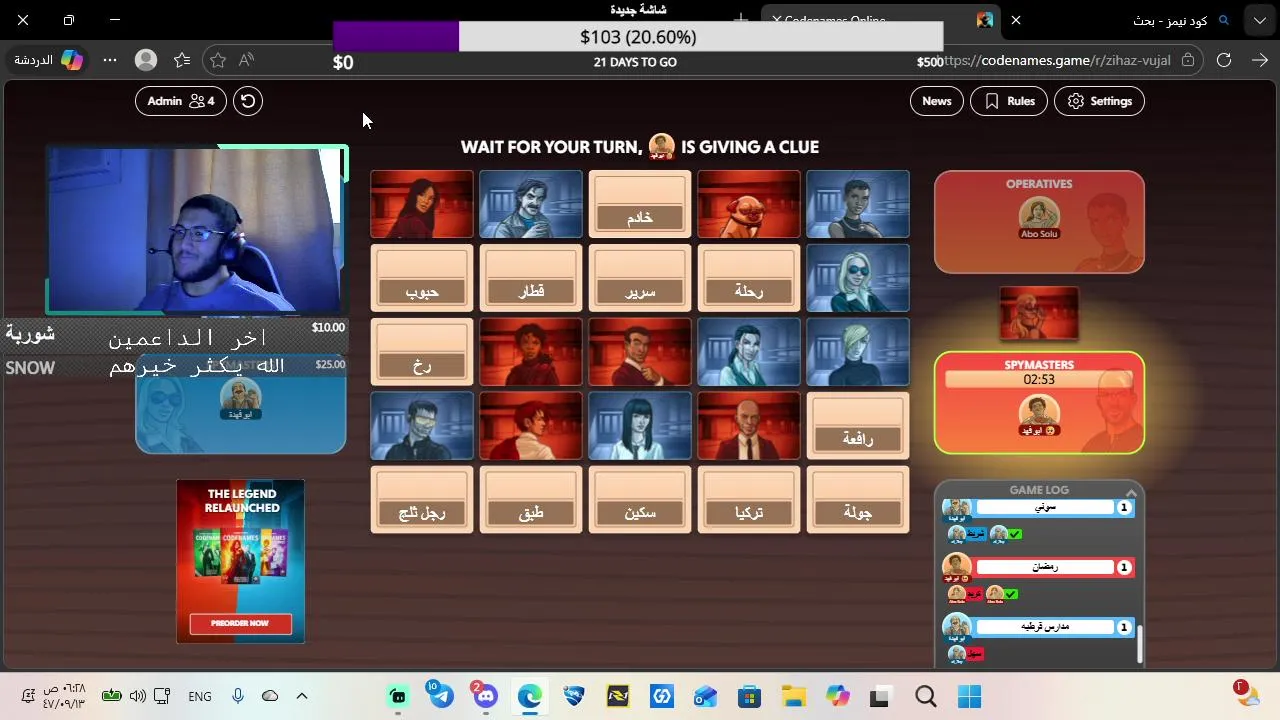The width and height of the screenshot is (1280, 720).
Task: Open the Admin players menu
Action: pyautogui.click(x=180, y=101)
